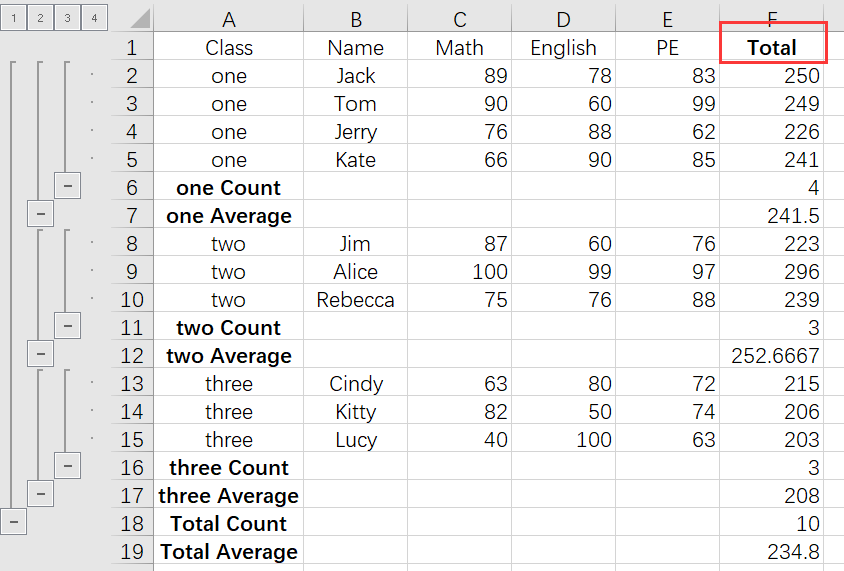The height and width of the screenshot is (571, 844).
Task: Click Alice's Math score of 100
Action: [x=459, y=272]
